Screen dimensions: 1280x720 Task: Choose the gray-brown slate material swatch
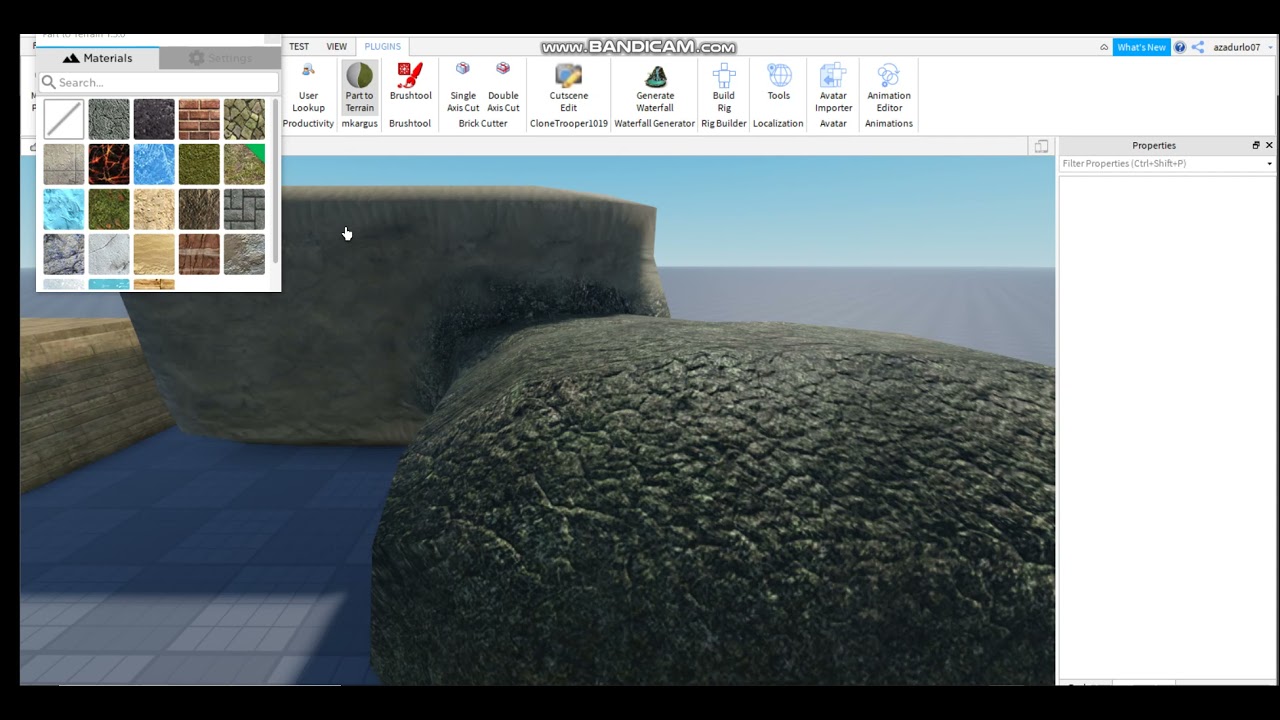244,254
